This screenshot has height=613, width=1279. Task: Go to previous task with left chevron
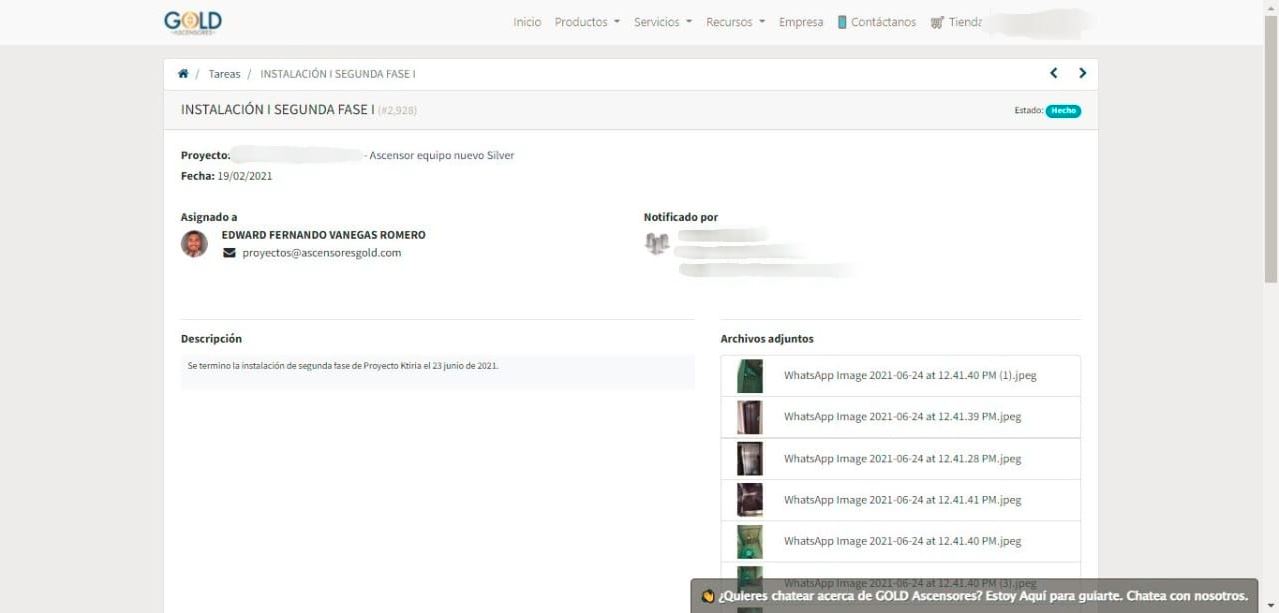1053,73
